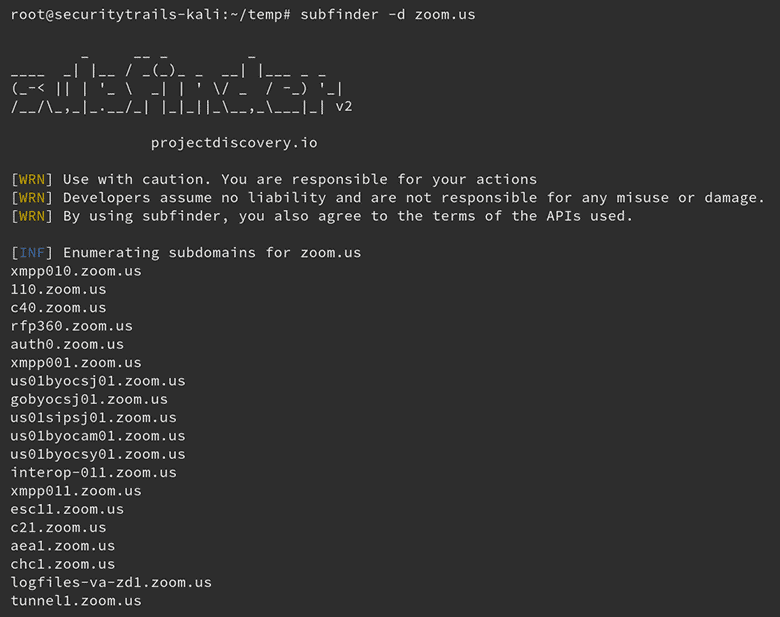This screenshot has width=780, height=617.
Task: Select logfiles-va-zd1.zoom.us entry
Action: tap(111, 583)
